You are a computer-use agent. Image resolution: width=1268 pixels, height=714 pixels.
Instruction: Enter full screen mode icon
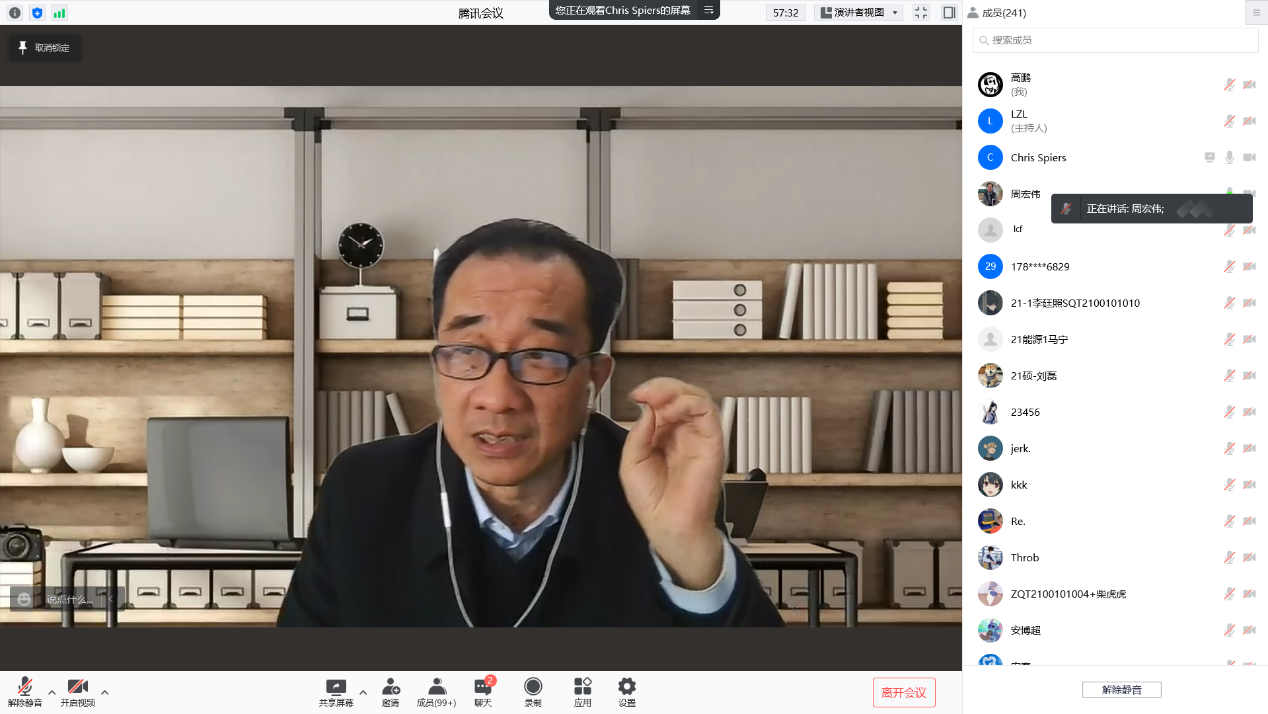(x=921, y=13)
